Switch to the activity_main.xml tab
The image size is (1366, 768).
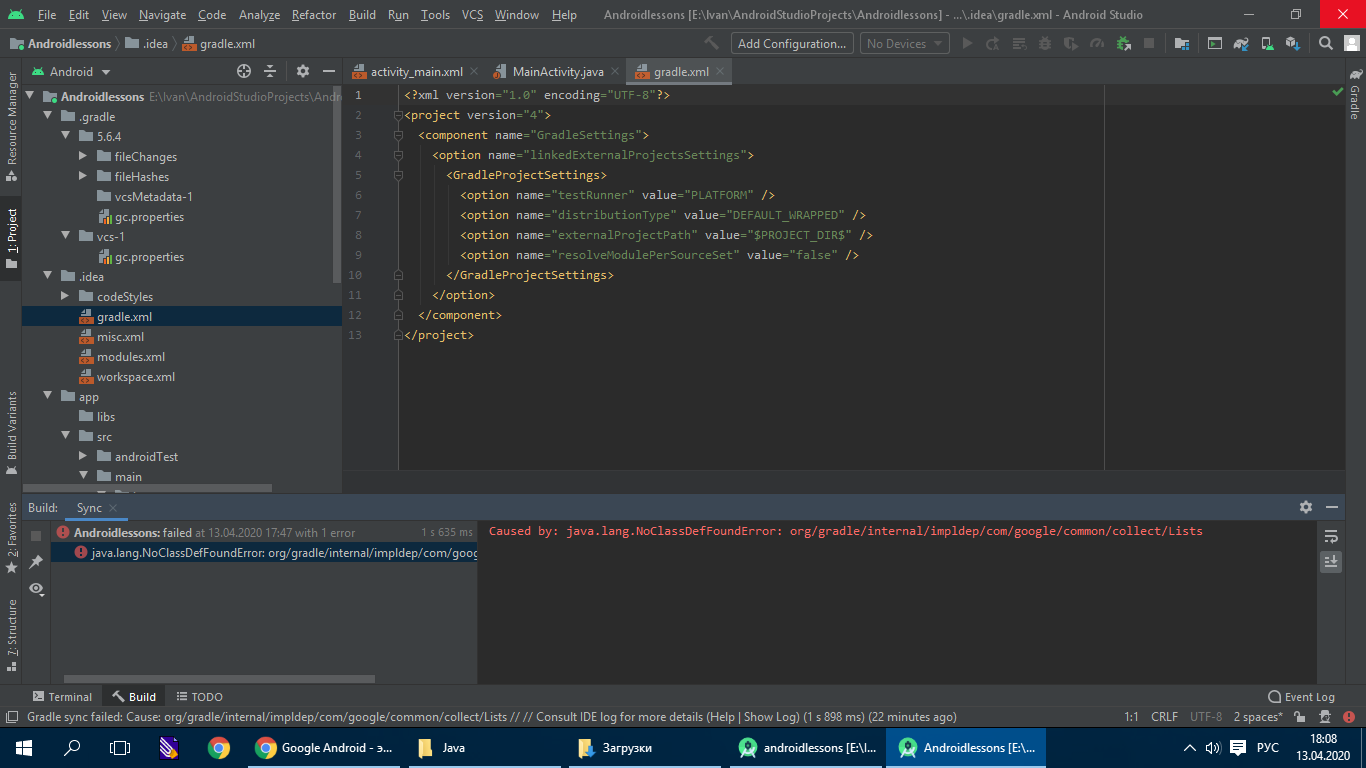coord(415,72)
